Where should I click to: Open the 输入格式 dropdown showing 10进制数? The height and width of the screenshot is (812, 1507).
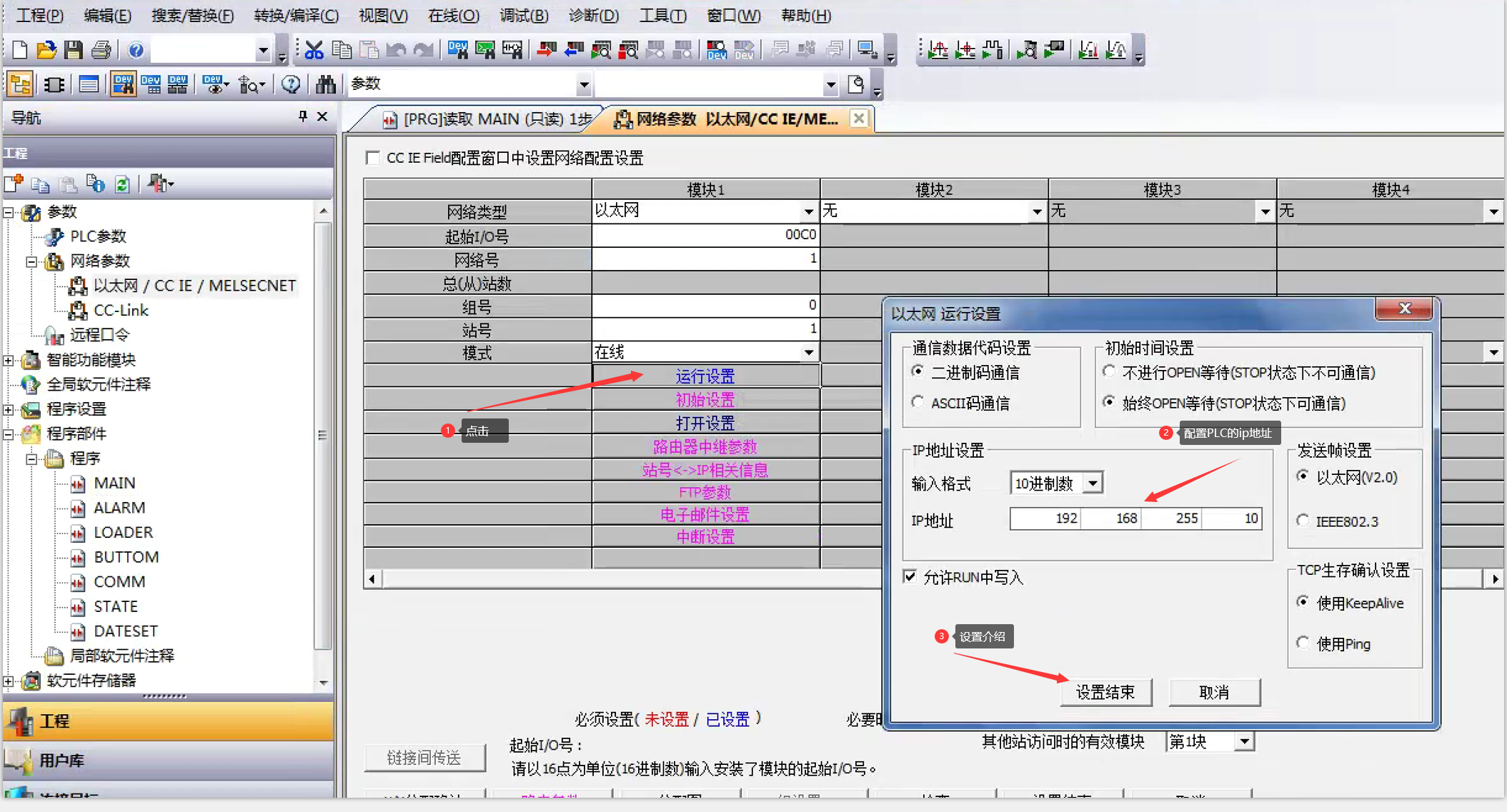coord(1093,483)
